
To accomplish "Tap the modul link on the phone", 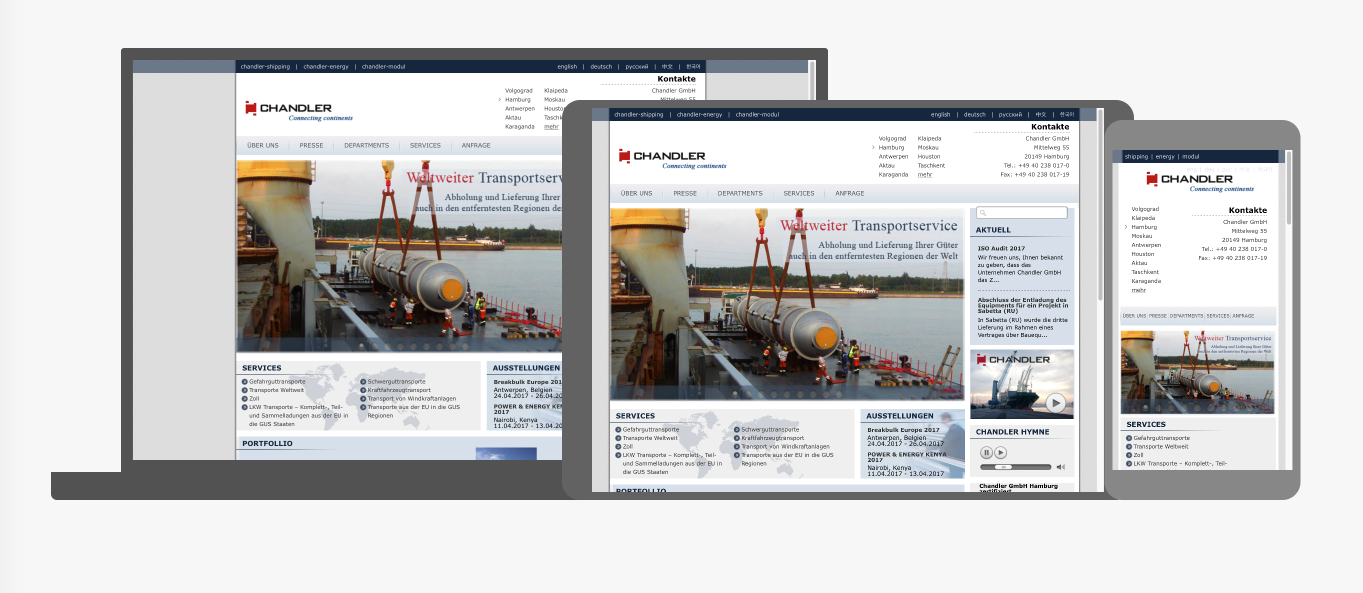I will point(1190,157).
